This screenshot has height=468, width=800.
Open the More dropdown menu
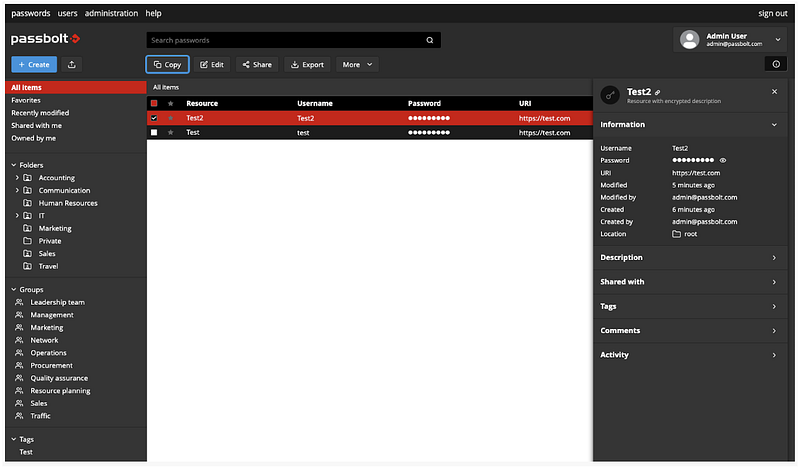(357, 64)
